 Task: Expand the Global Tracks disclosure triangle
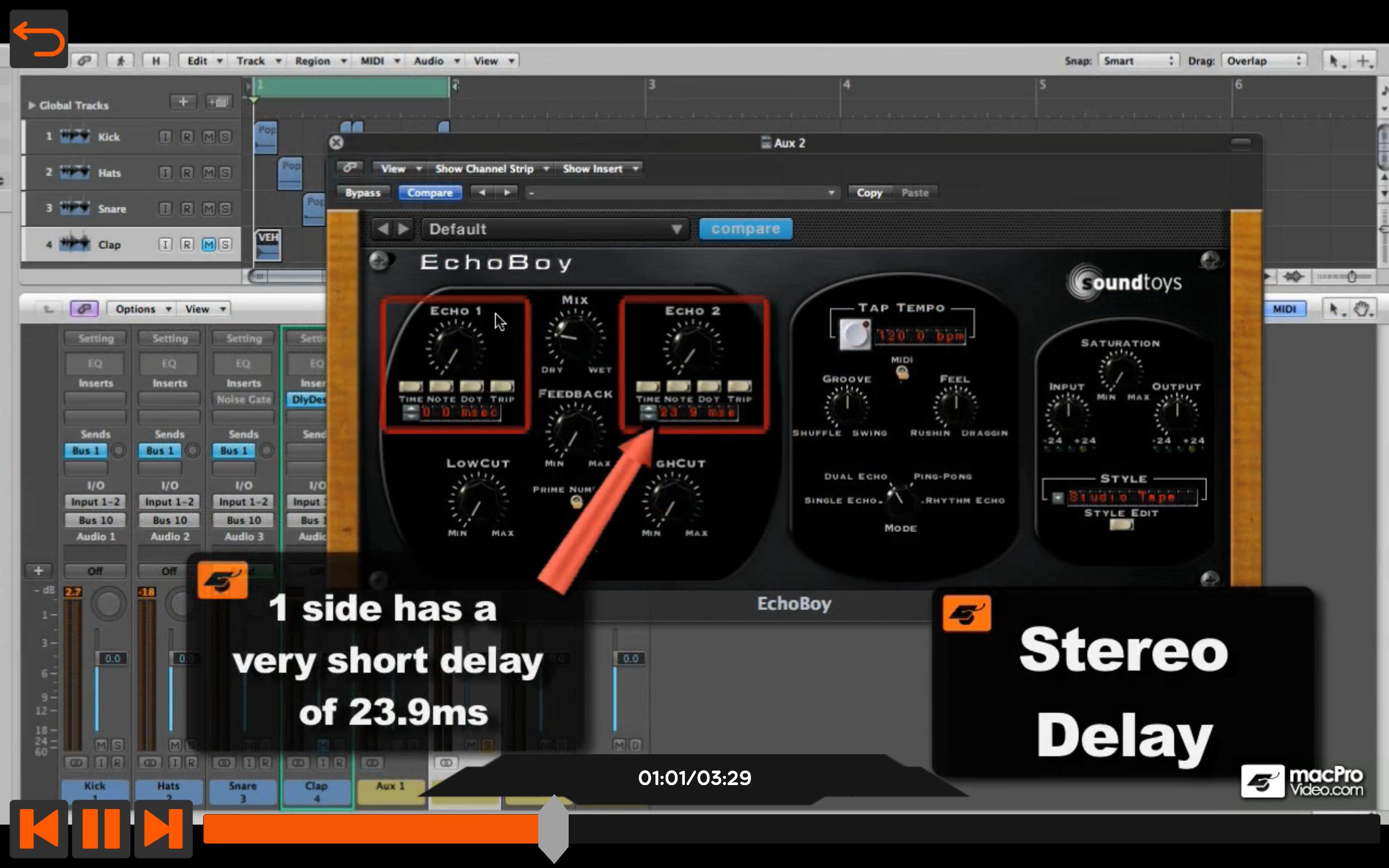coord(31,105)
